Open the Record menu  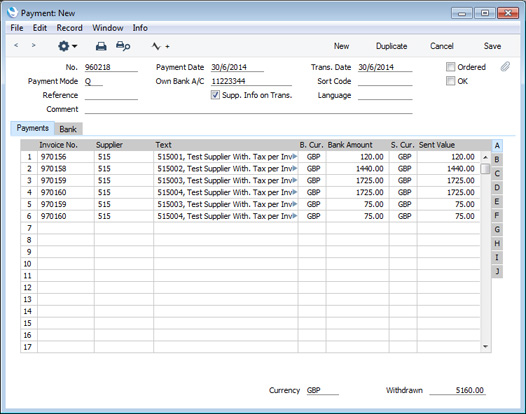(69, 28)
